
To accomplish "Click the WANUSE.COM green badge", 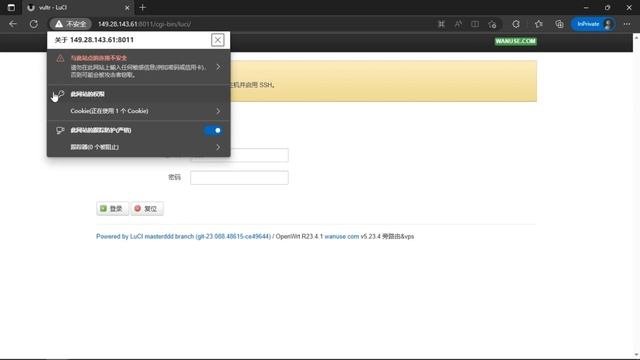I will click(516, 41).
